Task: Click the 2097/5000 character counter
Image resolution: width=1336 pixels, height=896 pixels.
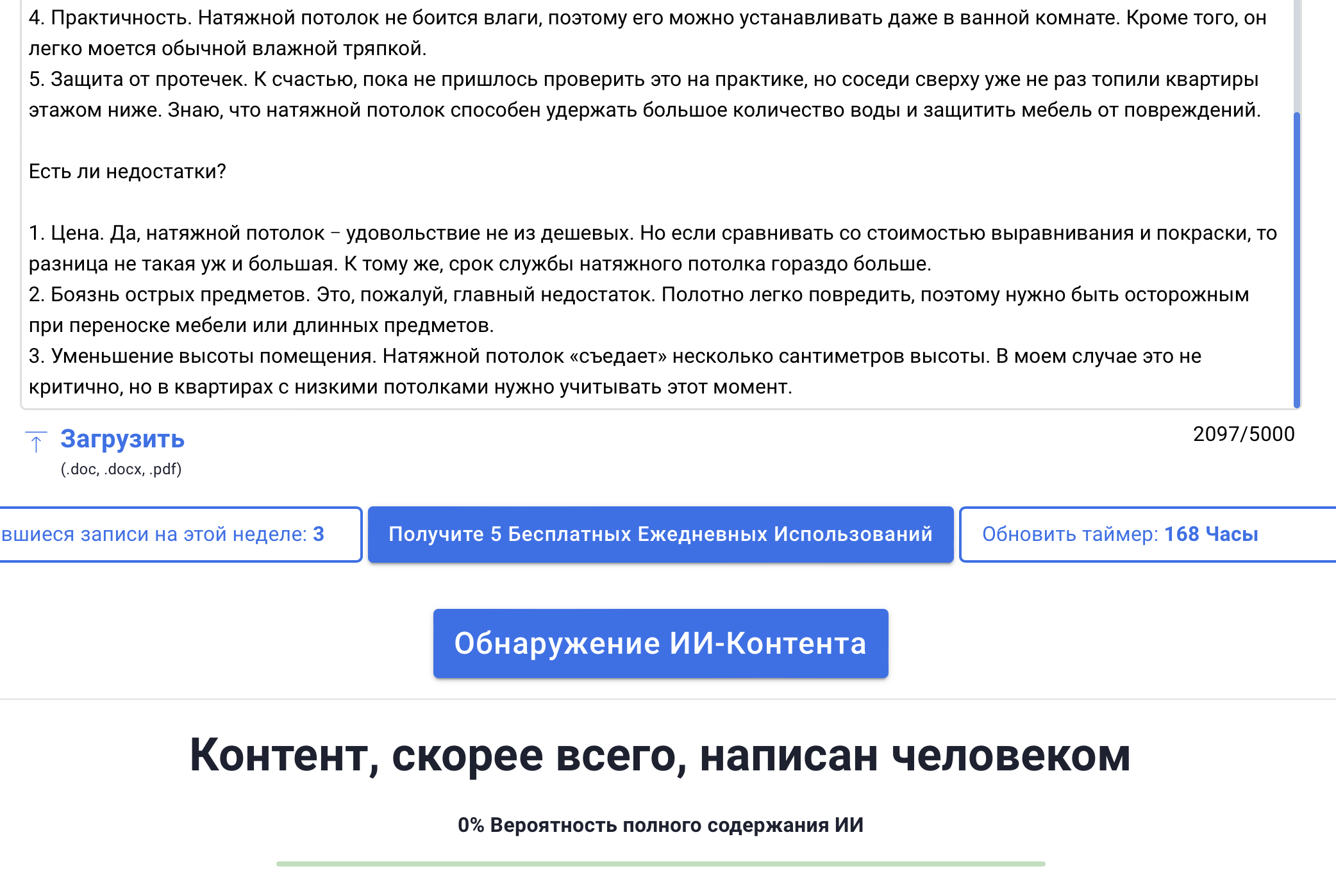Action: pyautogui.click(x=1243, y=435)
